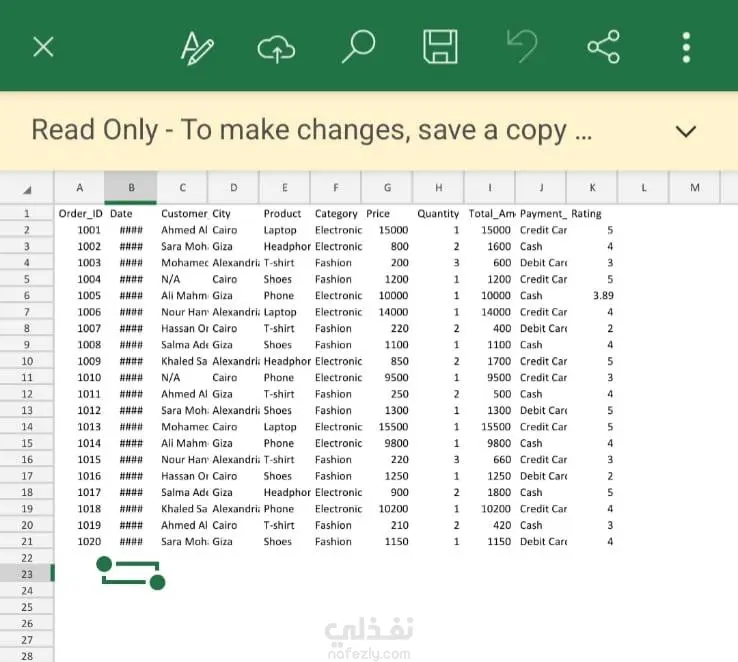
Task: Select price cell 1150
Action: 387,542
